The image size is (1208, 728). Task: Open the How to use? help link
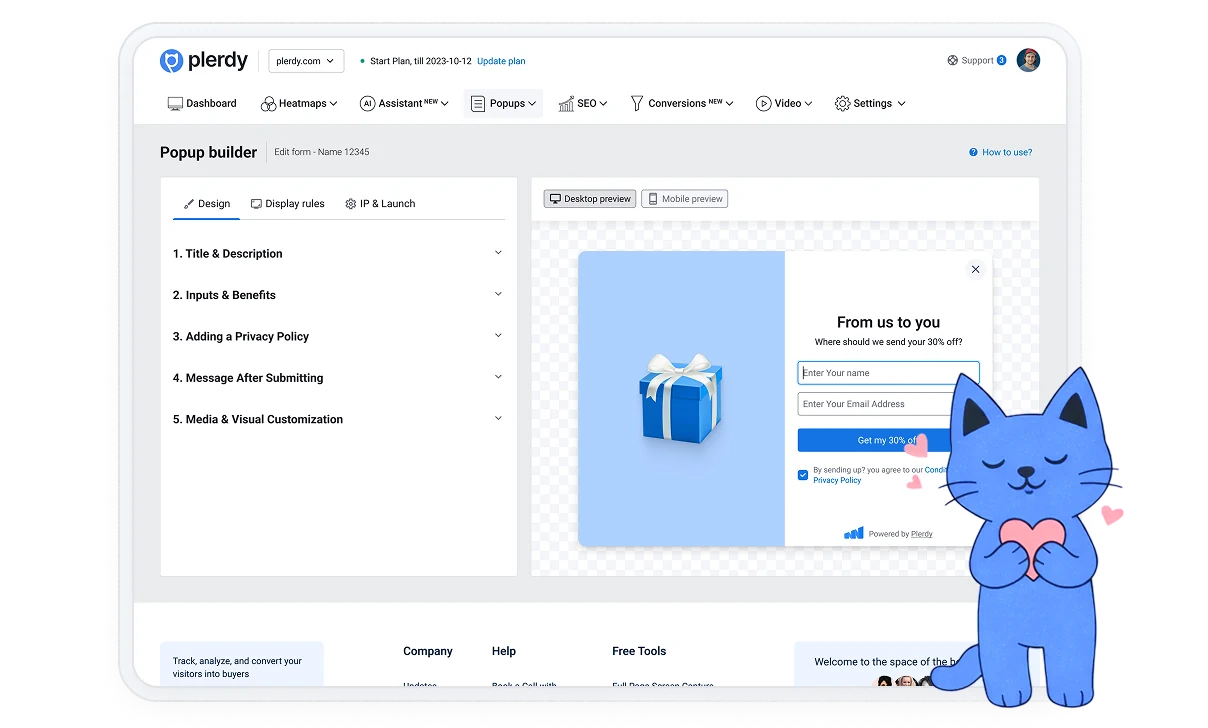click(1000, 153)
